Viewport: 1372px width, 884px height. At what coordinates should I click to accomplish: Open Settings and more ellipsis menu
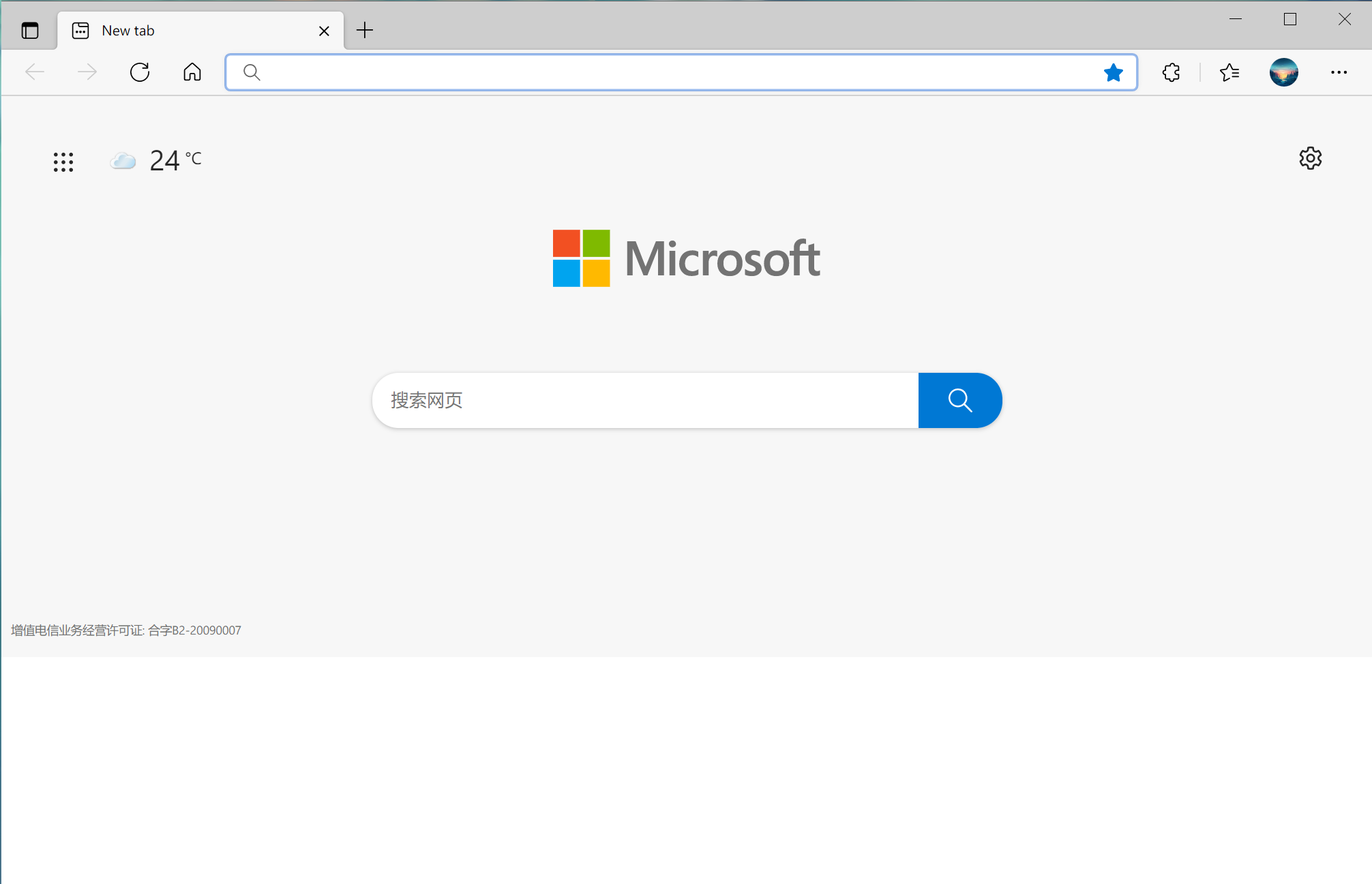(x=1339, y=72)
